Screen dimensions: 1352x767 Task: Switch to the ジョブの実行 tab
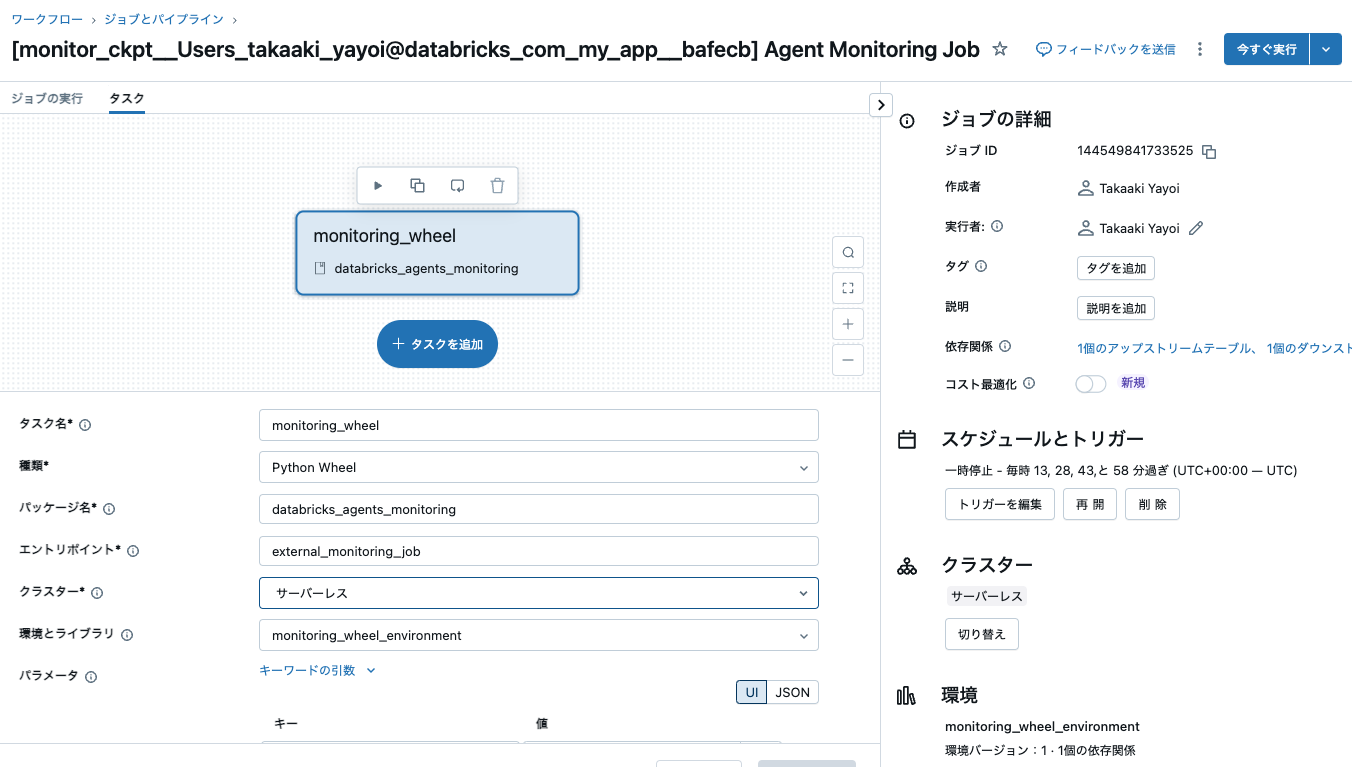tap(47, 98)
